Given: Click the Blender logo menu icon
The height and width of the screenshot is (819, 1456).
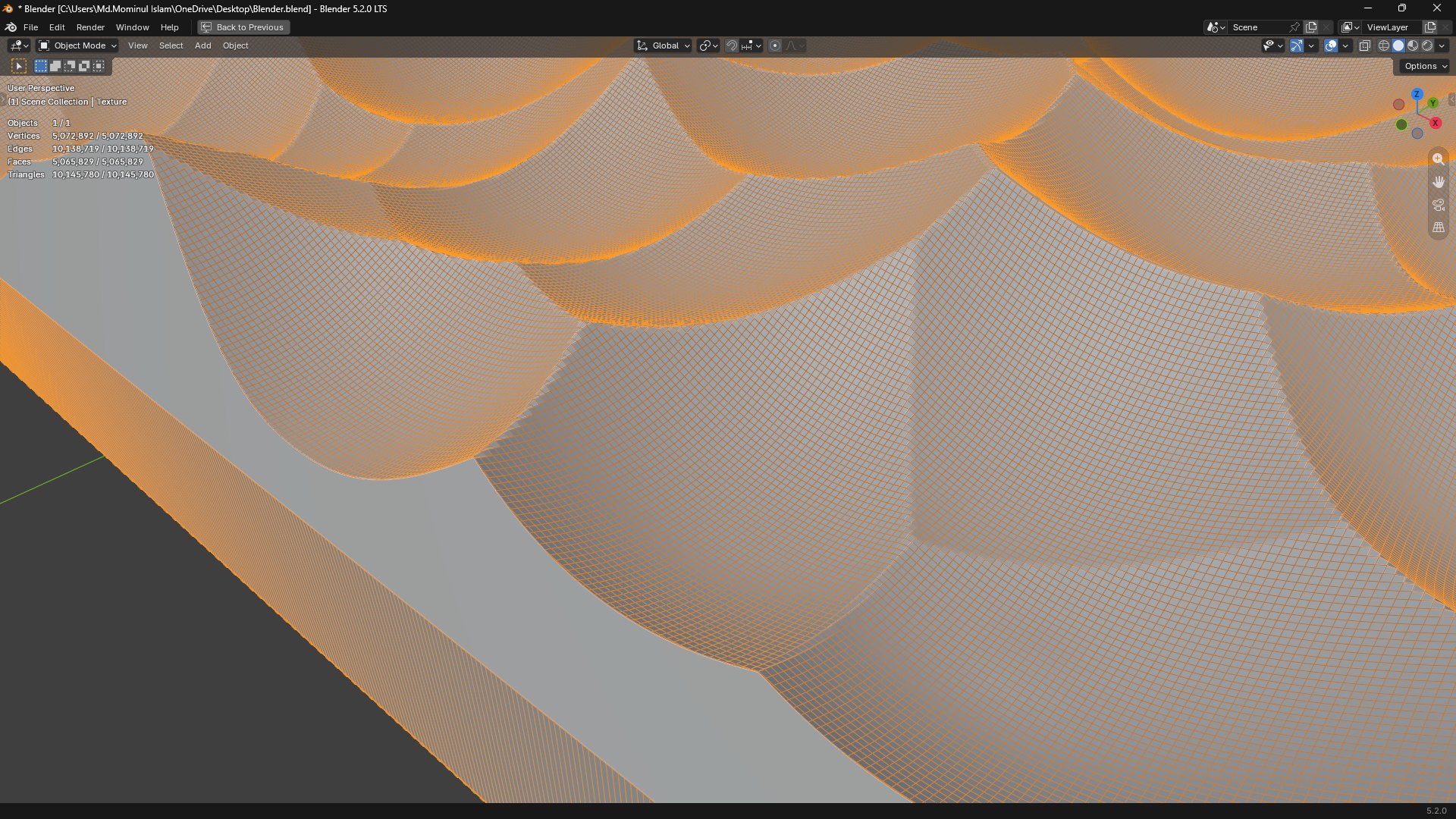Looking at the screenshot, I should [11, 27].
